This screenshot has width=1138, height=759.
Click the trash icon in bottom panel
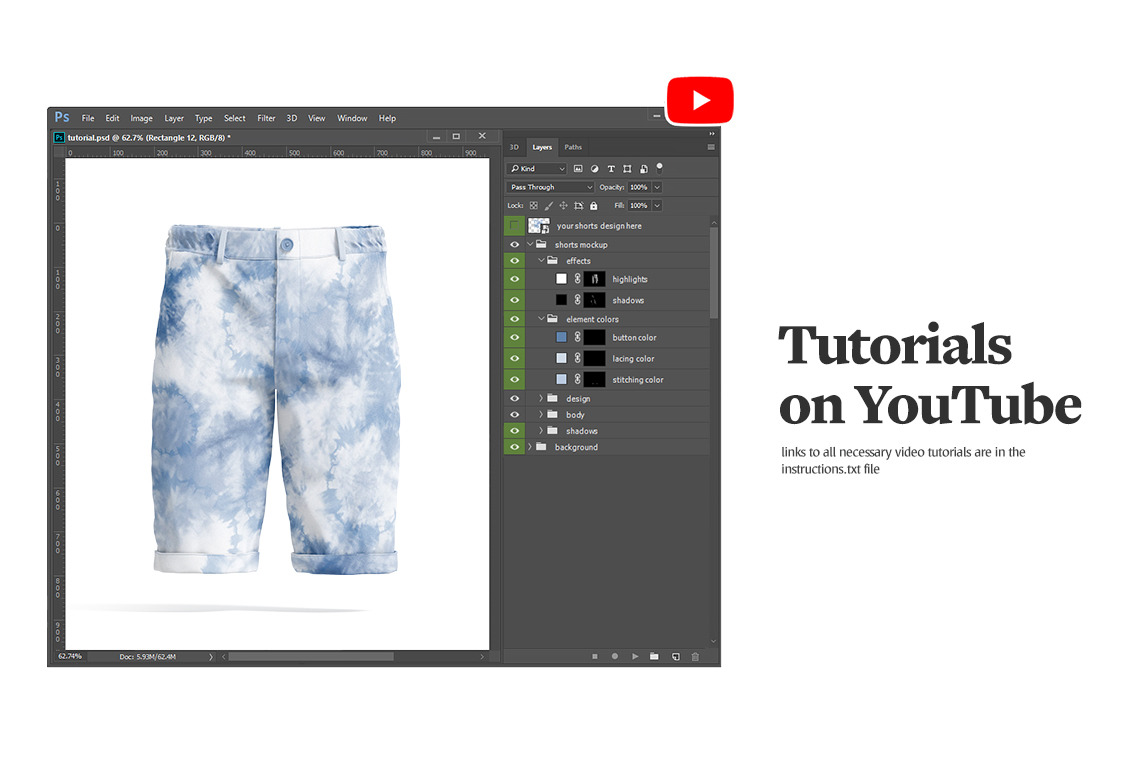[x=695, y=657]
